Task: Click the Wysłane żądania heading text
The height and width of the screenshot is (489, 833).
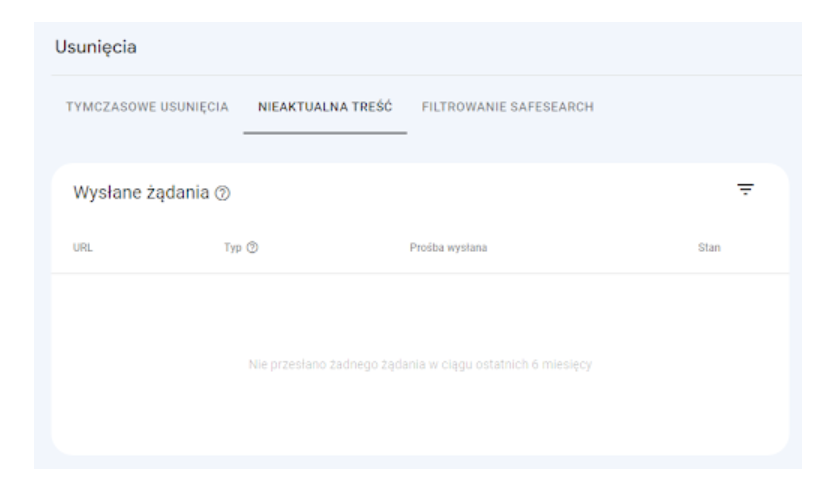Action: point(143,191)
